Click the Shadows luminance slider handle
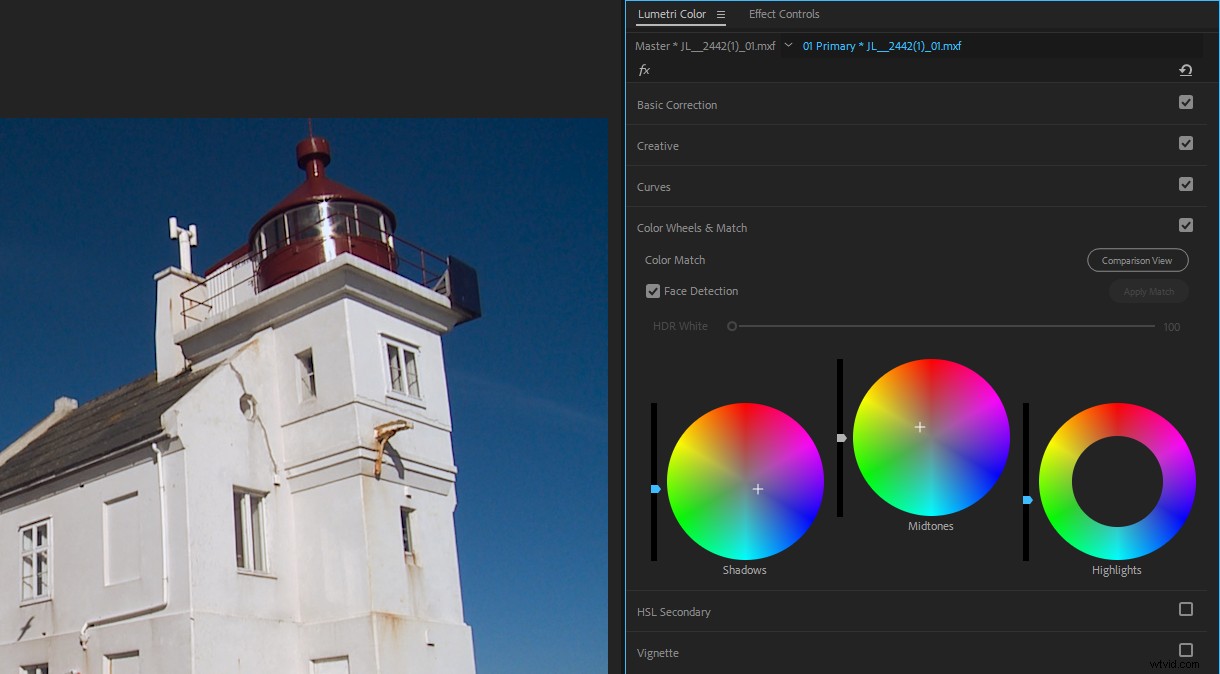Screen dimensions: 1220x674 click(655, 489)
